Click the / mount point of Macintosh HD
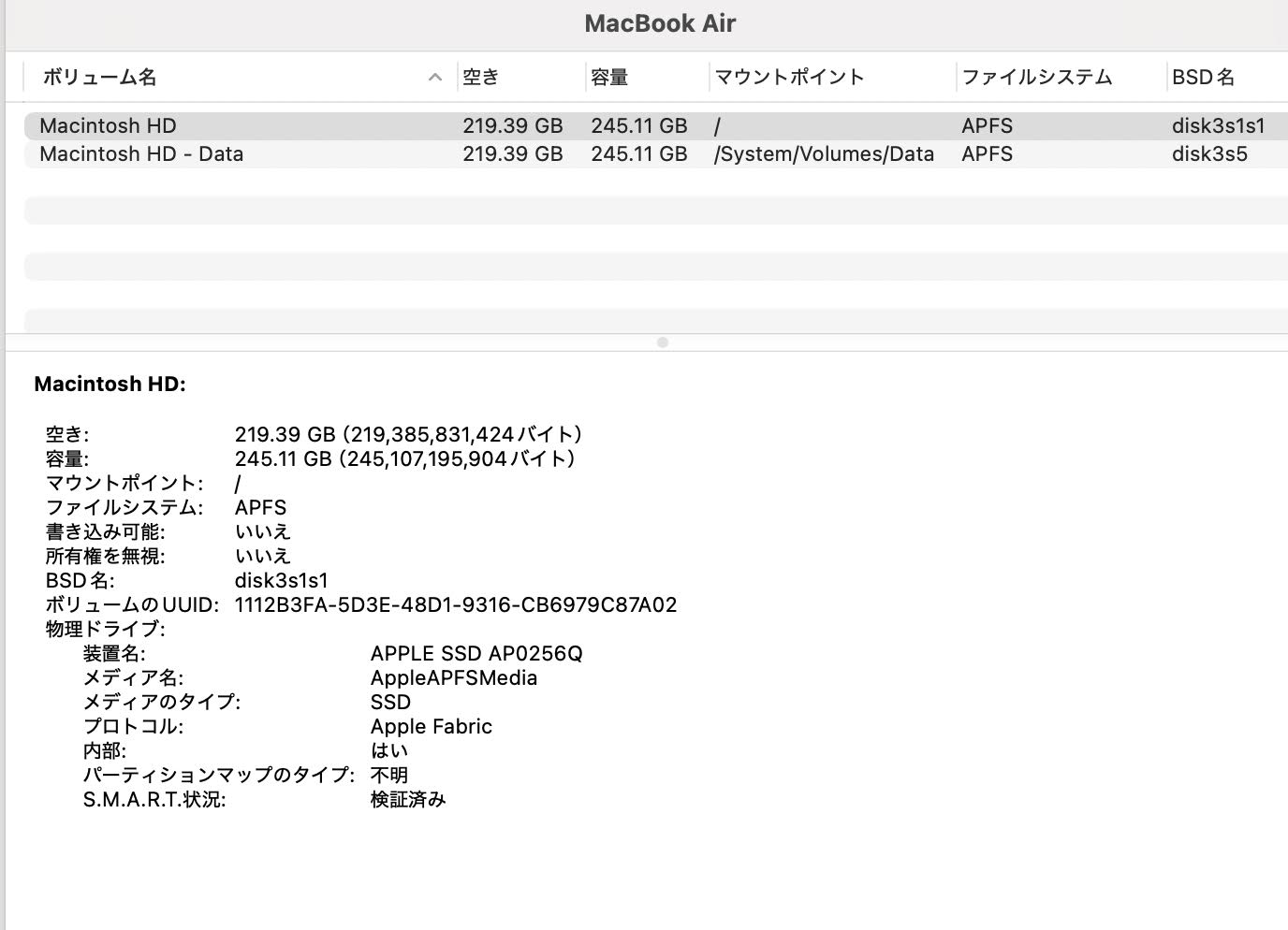The width and height of the screenshot is (1288, 930). (717, 125)
